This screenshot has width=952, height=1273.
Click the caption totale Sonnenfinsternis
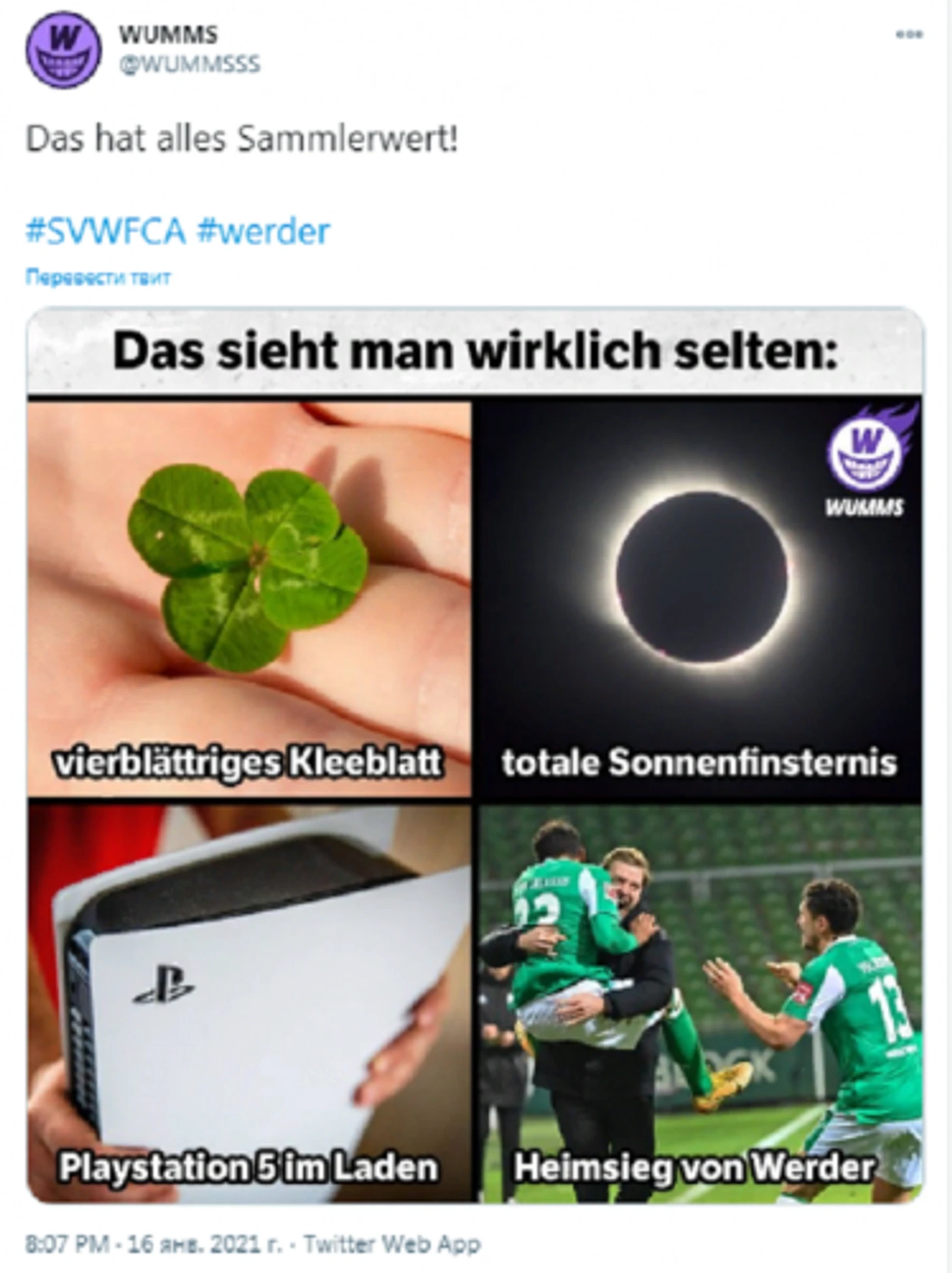click(699, 762)
